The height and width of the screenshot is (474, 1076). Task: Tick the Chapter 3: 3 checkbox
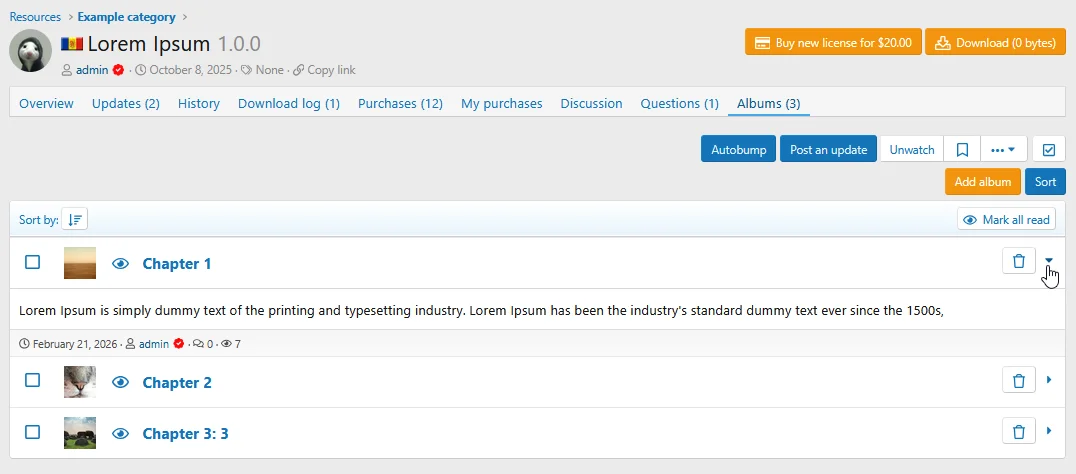coord(33,432)
